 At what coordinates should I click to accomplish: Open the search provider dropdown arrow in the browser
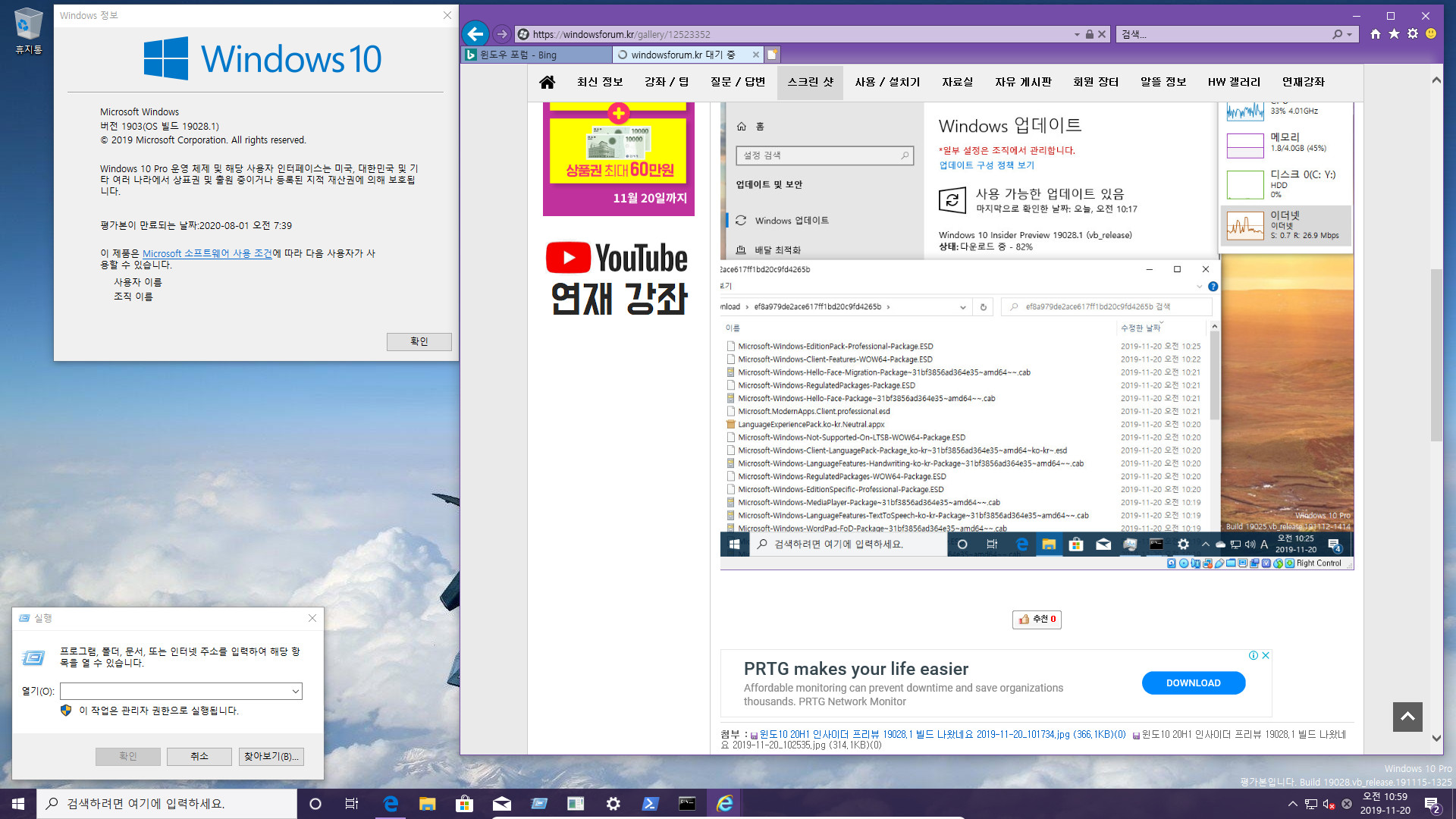[x=1350, y=34]
